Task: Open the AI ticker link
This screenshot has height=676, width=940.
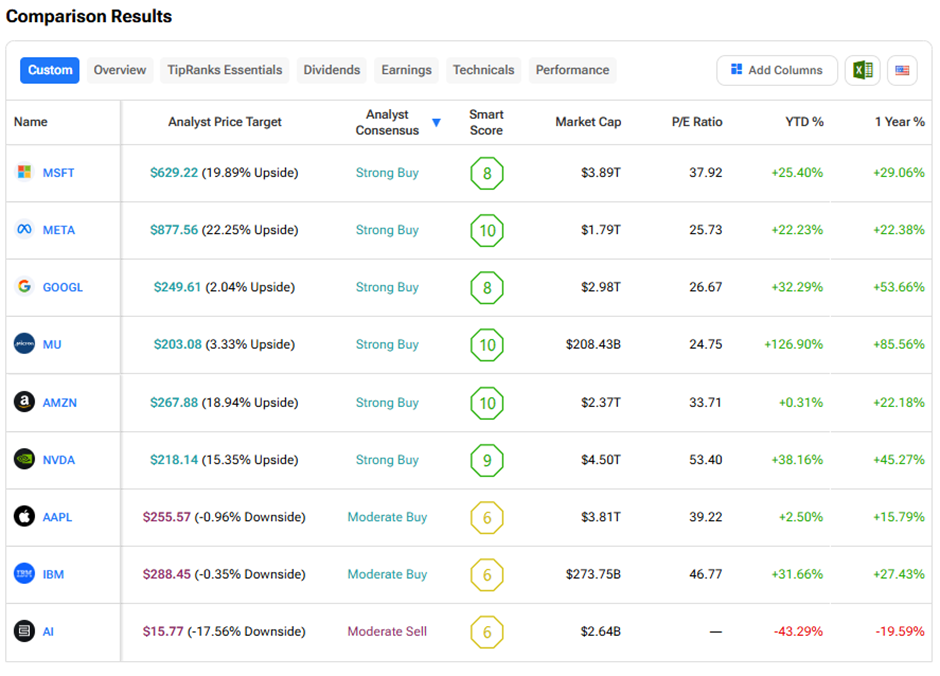Action: click(49, 631)
